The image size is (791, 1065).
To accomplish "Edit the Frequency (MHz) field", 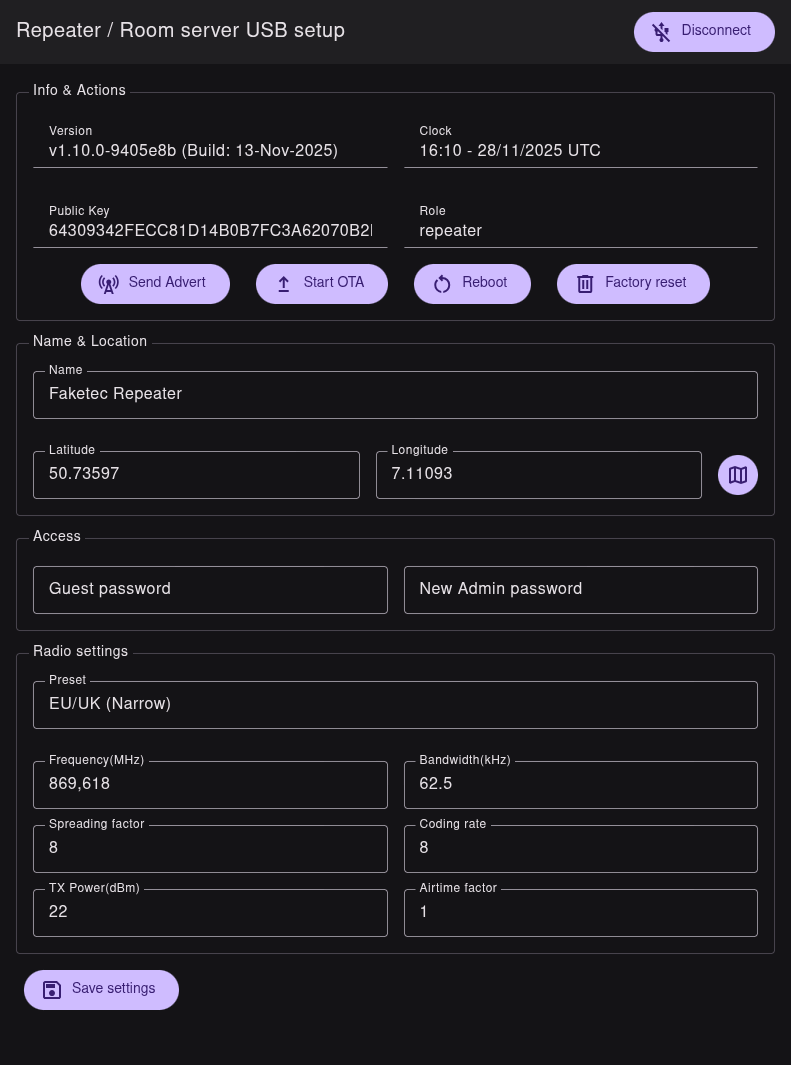I will click(210, 784).
